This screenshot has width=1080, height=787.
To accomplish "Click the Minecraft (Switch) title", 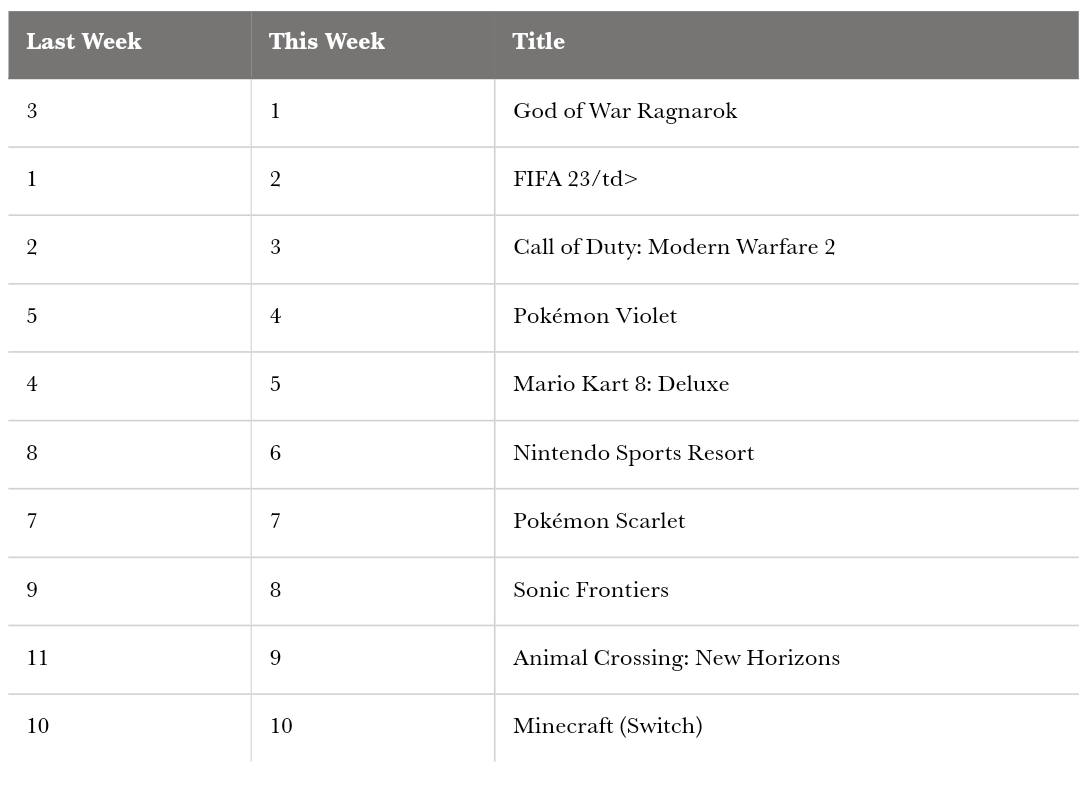I will pos(608,726).
